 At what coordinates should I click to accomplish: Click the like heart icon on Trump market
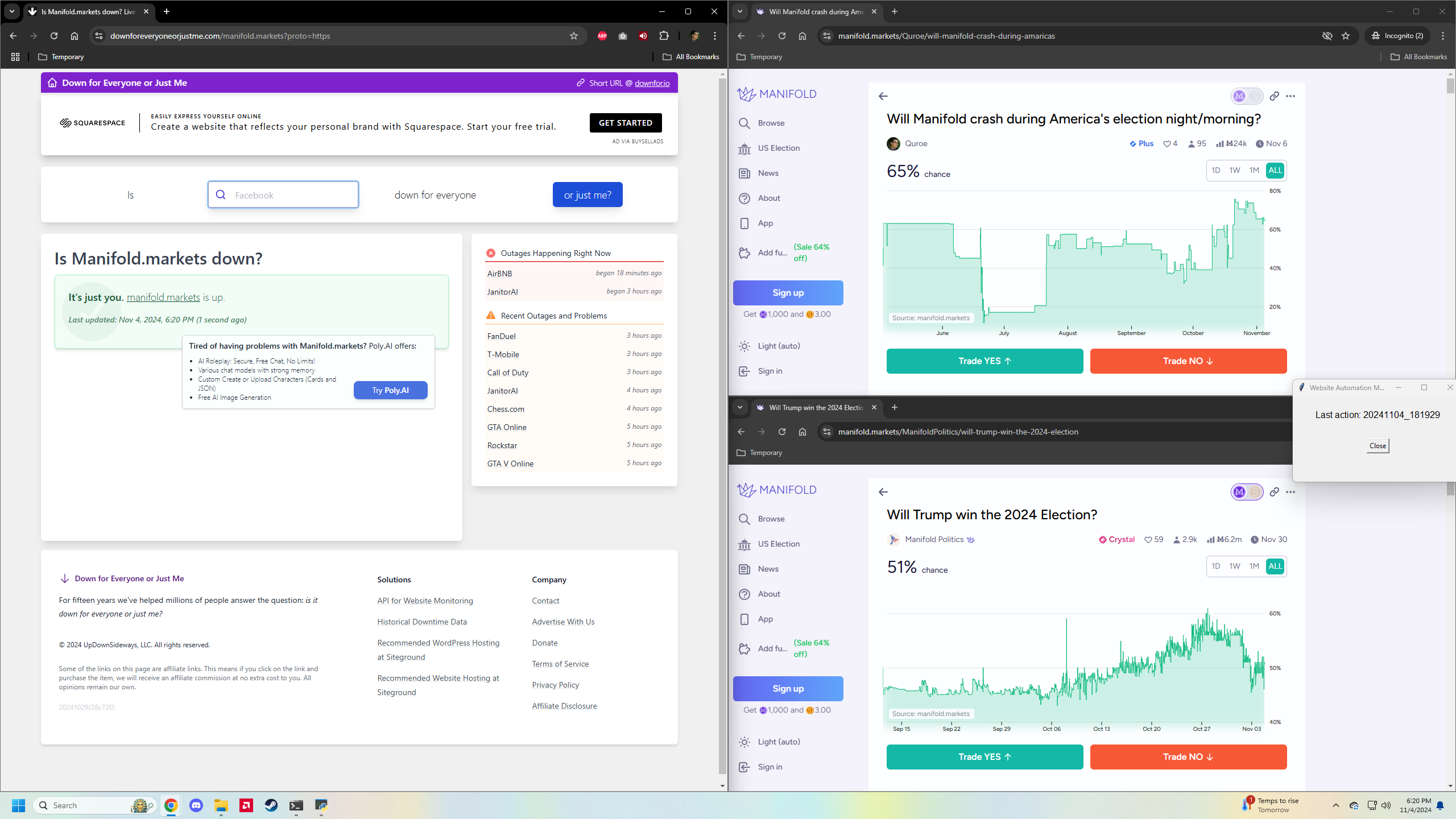(x=1148, y=540)
